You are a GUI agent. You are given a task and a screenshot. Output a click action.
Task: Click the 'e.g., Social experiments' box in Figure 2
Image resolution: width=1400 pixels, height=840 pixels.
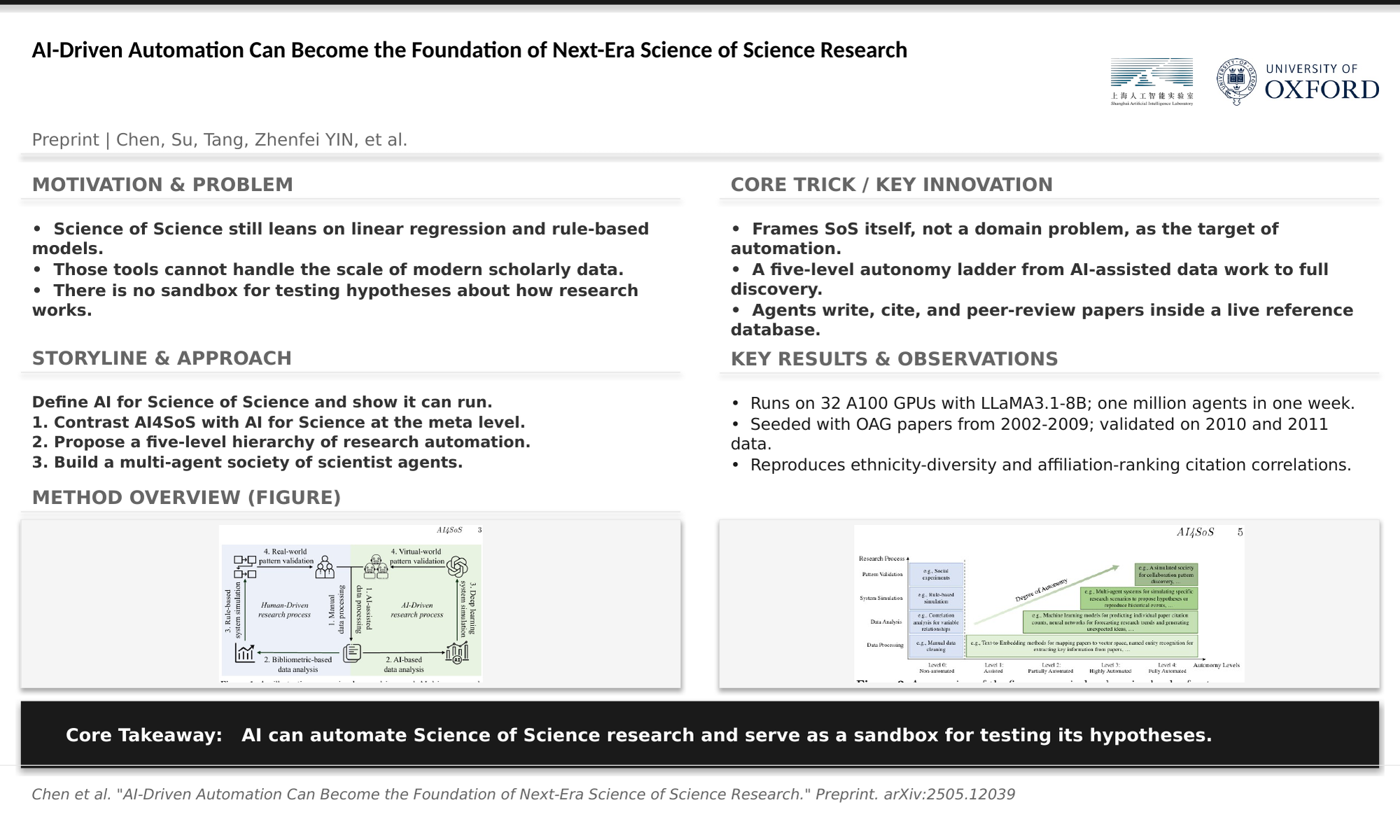point(936,575)
